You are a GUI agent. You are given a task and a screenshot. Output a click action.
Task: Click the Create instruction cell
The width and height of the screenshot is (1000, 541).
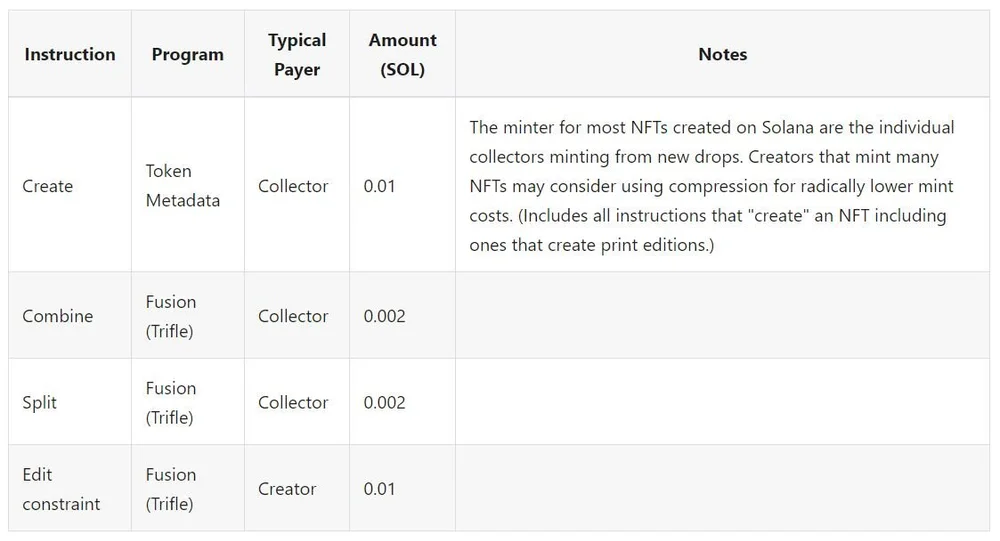(x=48, y=186)
